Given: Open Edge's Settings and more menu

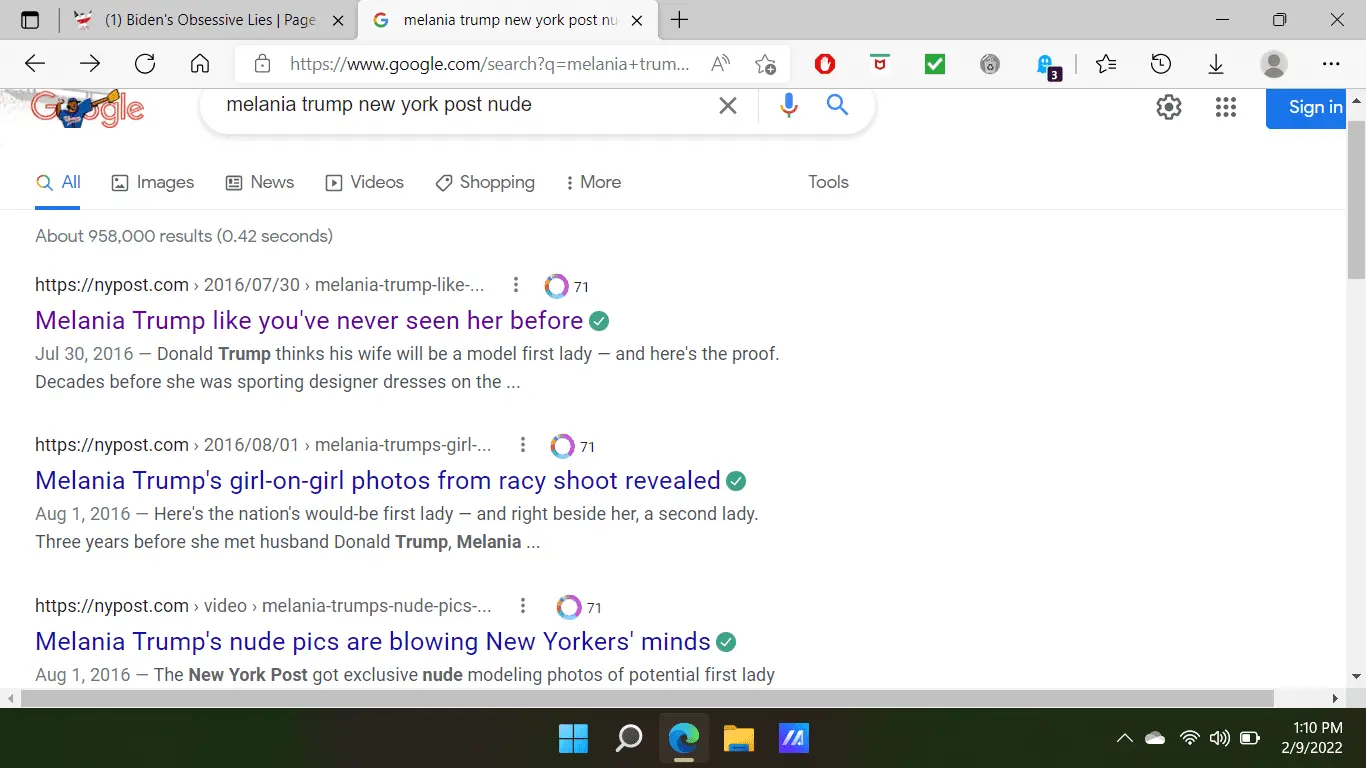Looking at the screenshot, I should (1331, 63).
